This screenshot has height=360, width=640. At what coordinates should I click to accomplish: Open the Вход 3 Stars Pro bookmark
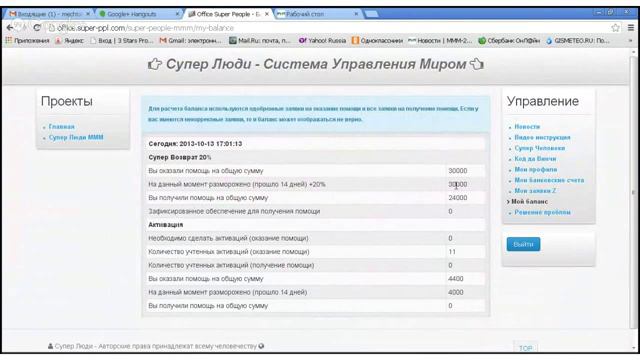click(x=122, y=40)
